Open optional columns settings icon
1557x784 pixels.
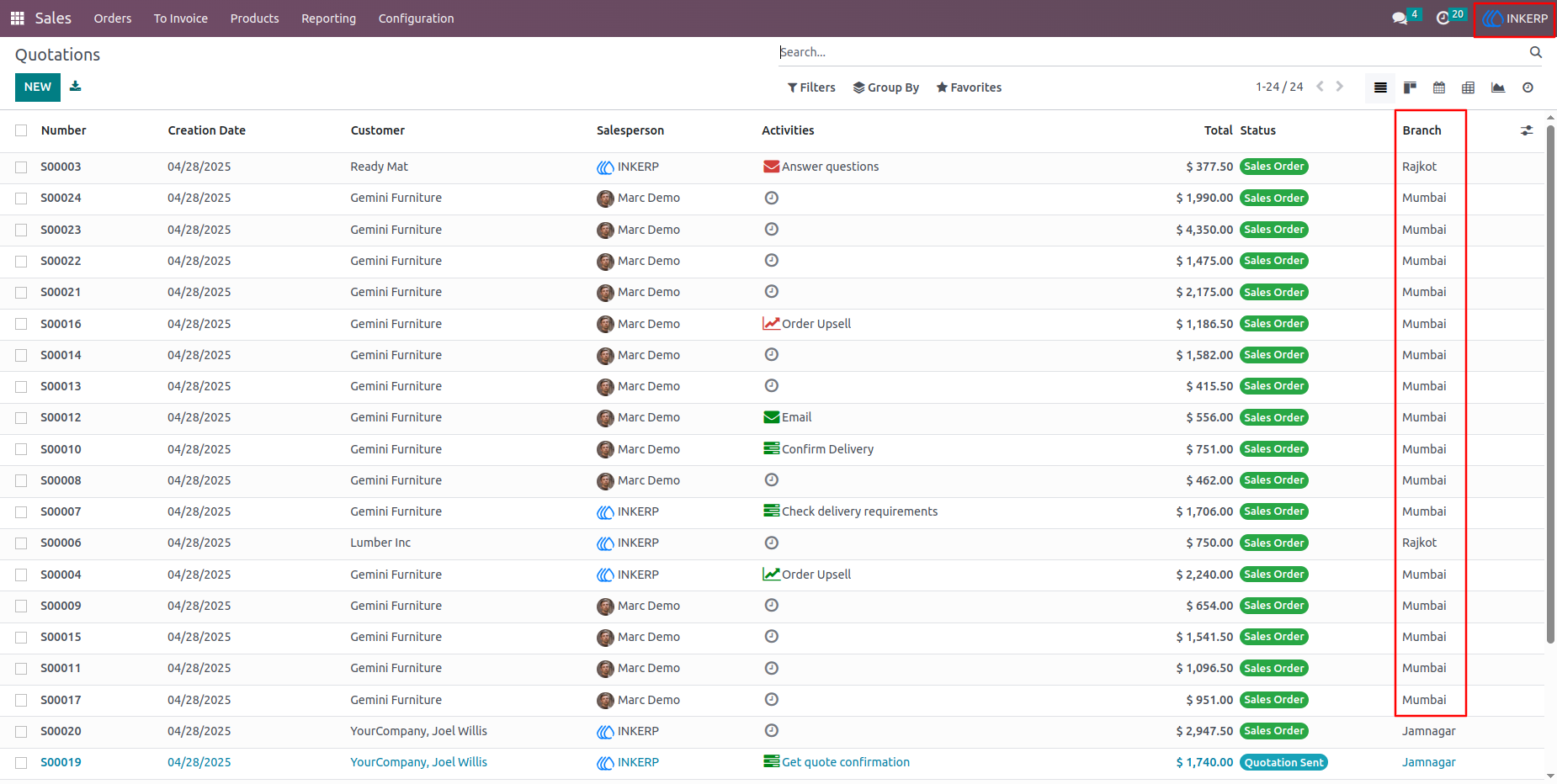click(1527, 130)
